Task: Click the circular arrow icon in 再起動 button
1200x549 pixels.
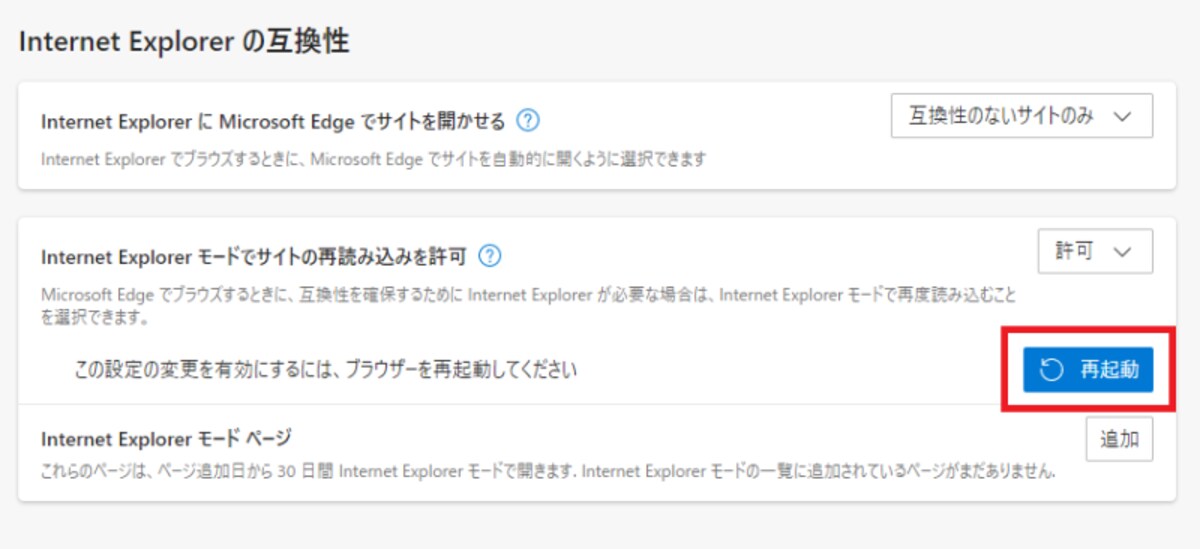Action: [x=1051, y=370]
